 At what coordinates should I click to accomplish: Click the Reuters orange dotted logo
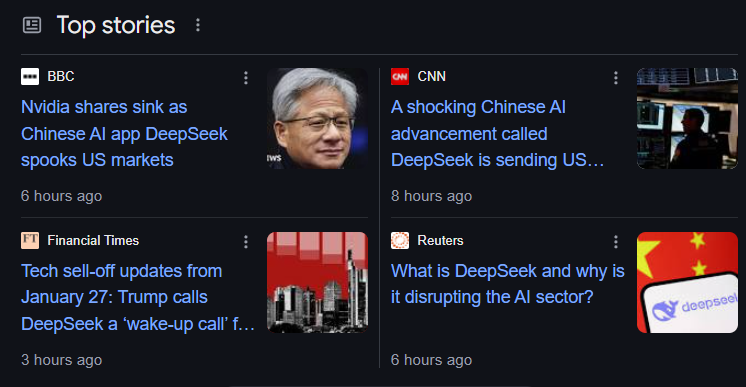point(400,240)
